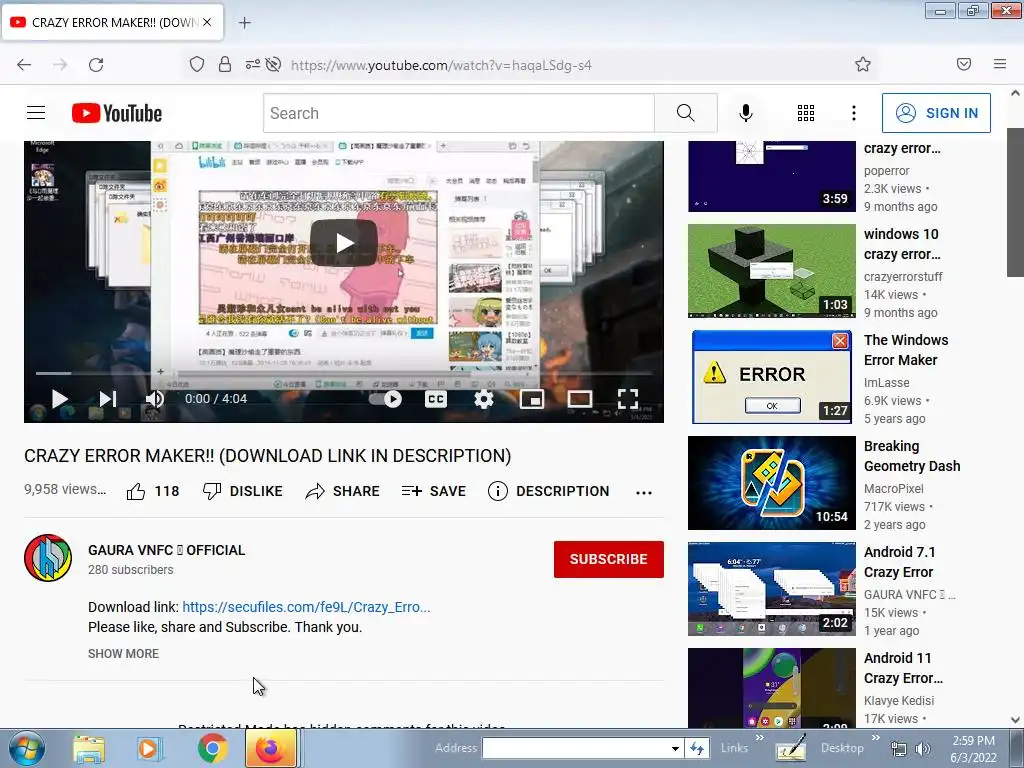Toggle autoplay switch
The image size is (1024, 768).
385,398
